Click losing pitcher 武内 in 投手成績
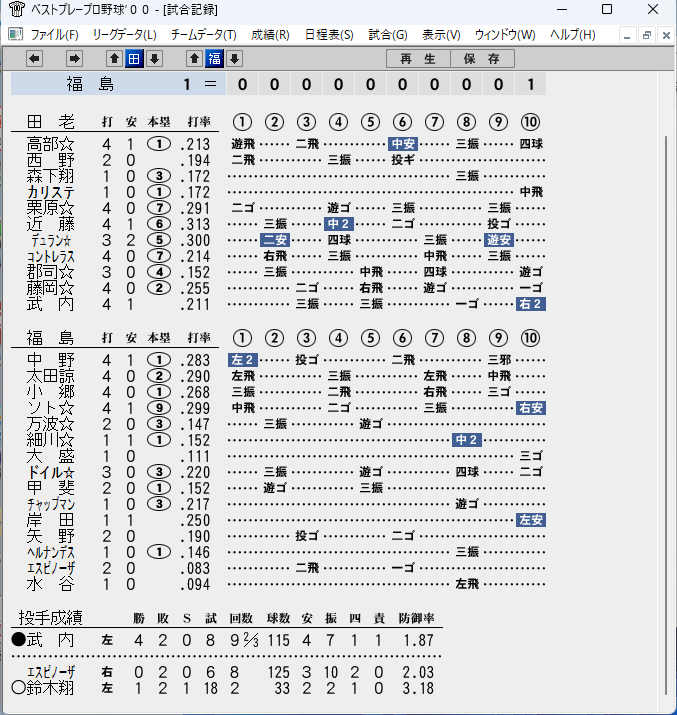Image resolution: width=677 pixels, height=715 pixels. click(50, 640)
